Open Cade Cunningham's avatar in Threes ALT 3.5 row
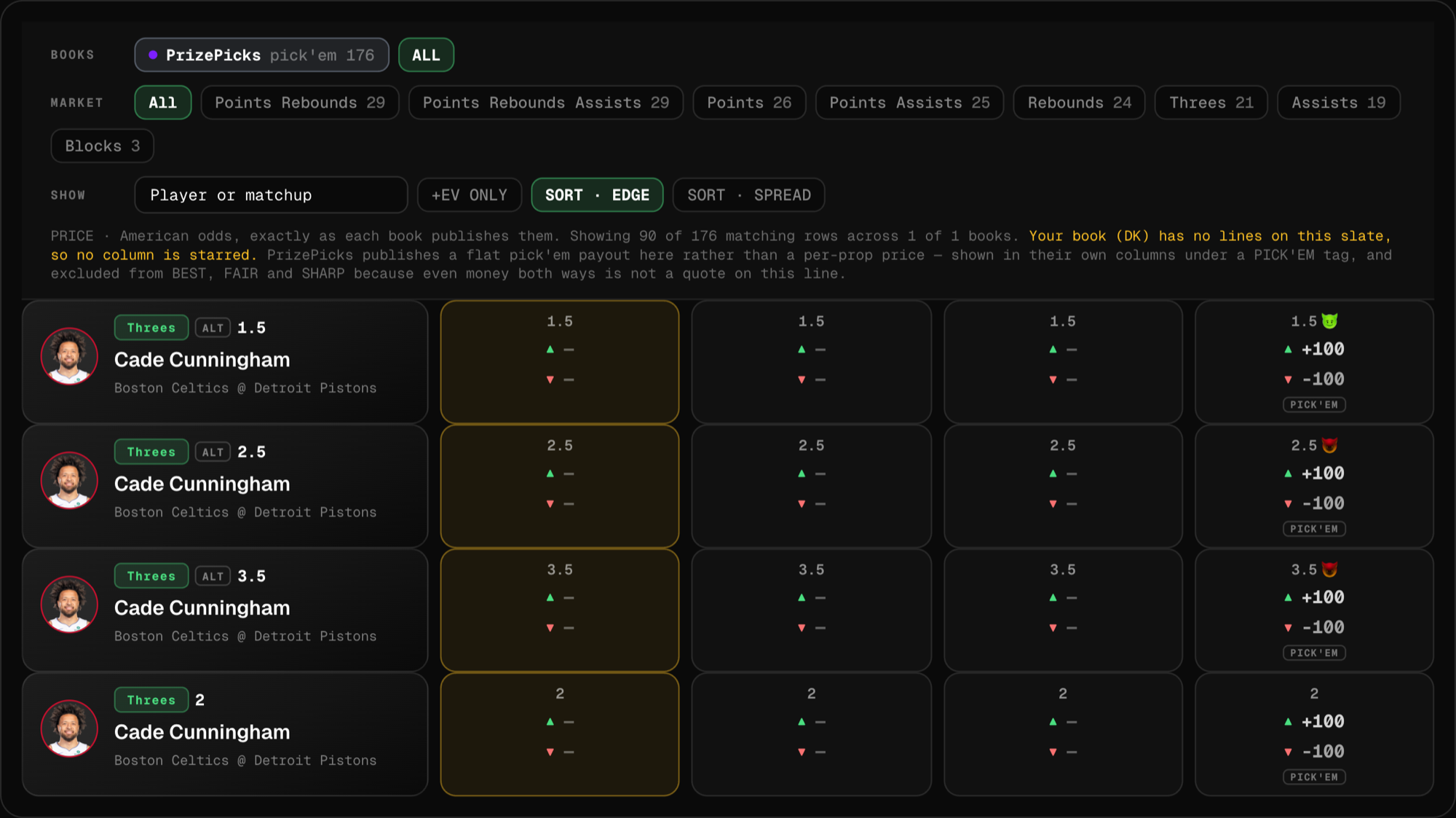The image size is (1456, 818). click(x=69, y=605)
